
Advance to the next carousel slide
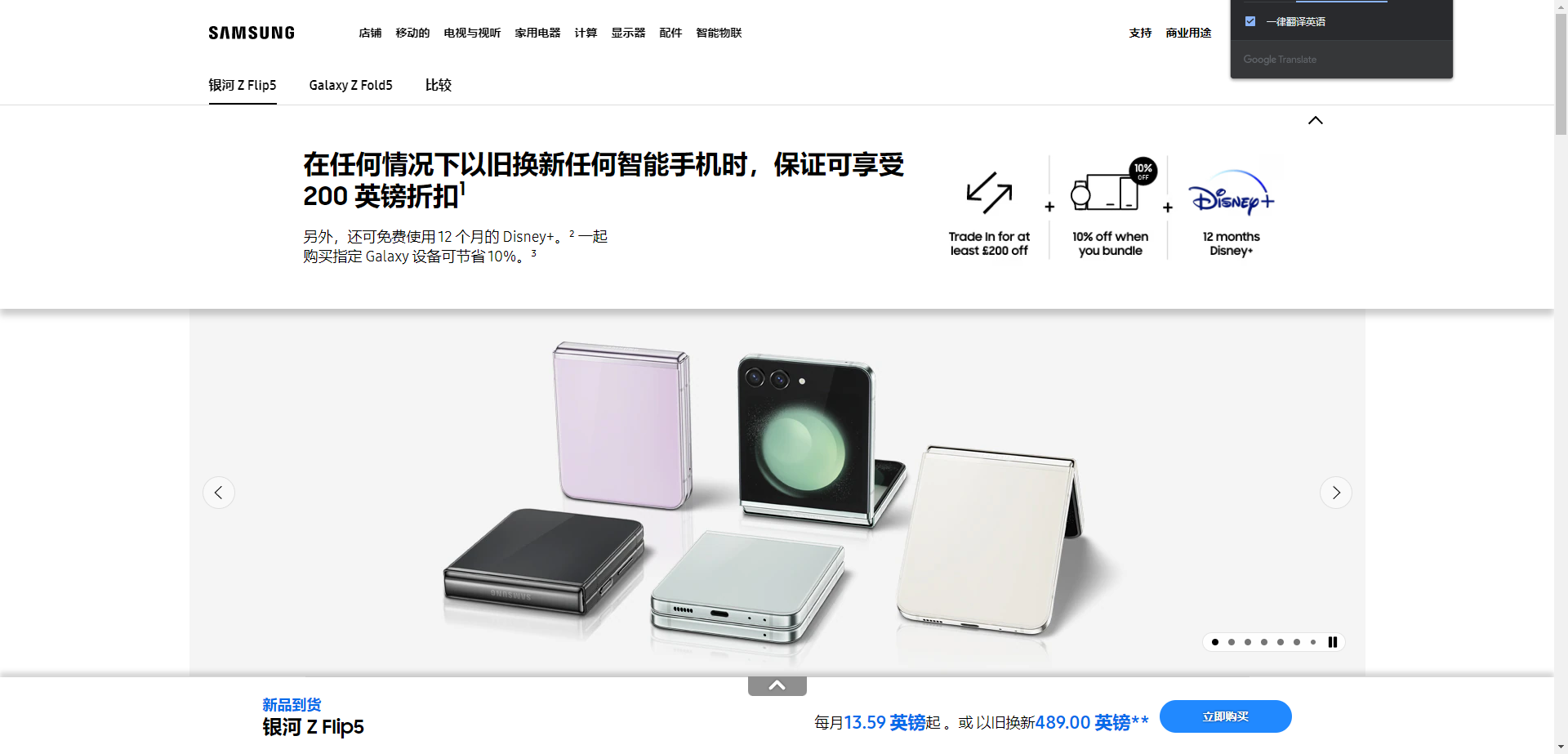1336,493
